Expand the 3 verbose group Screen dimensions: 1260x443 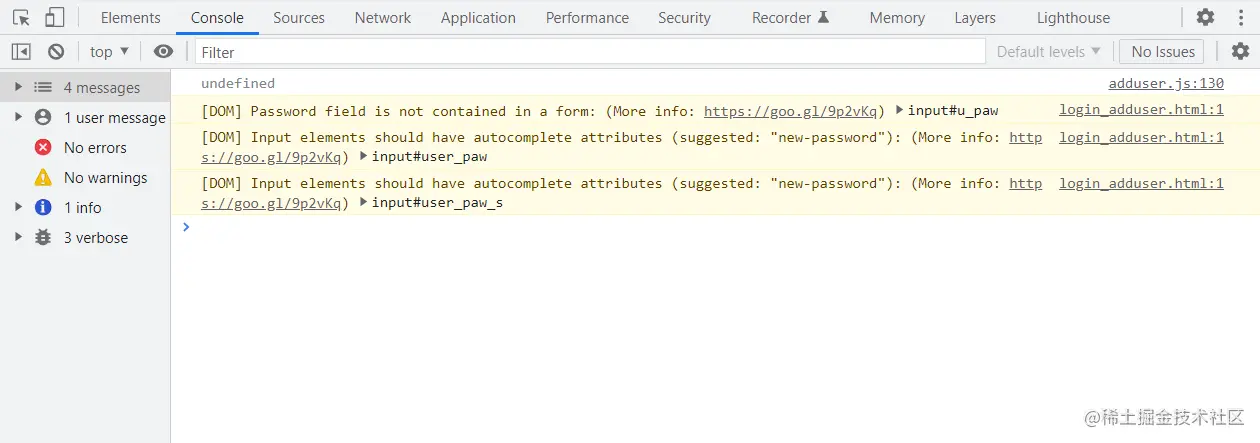(18, 238)
